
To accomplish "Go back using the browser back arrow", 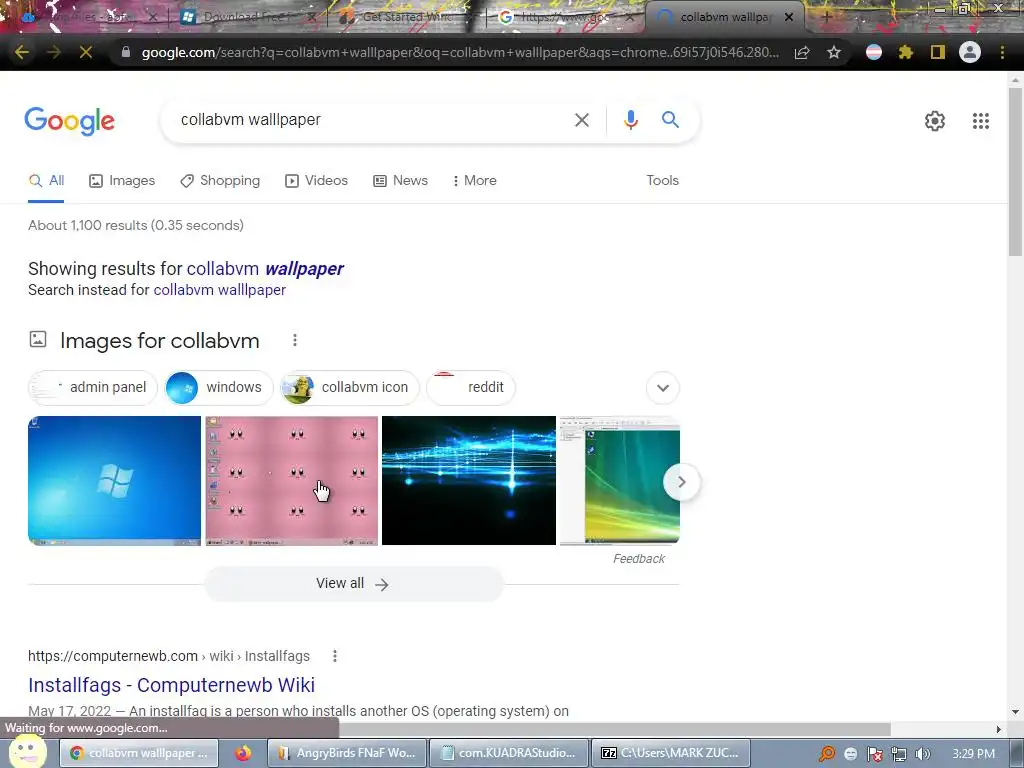I will pos(22,52).
